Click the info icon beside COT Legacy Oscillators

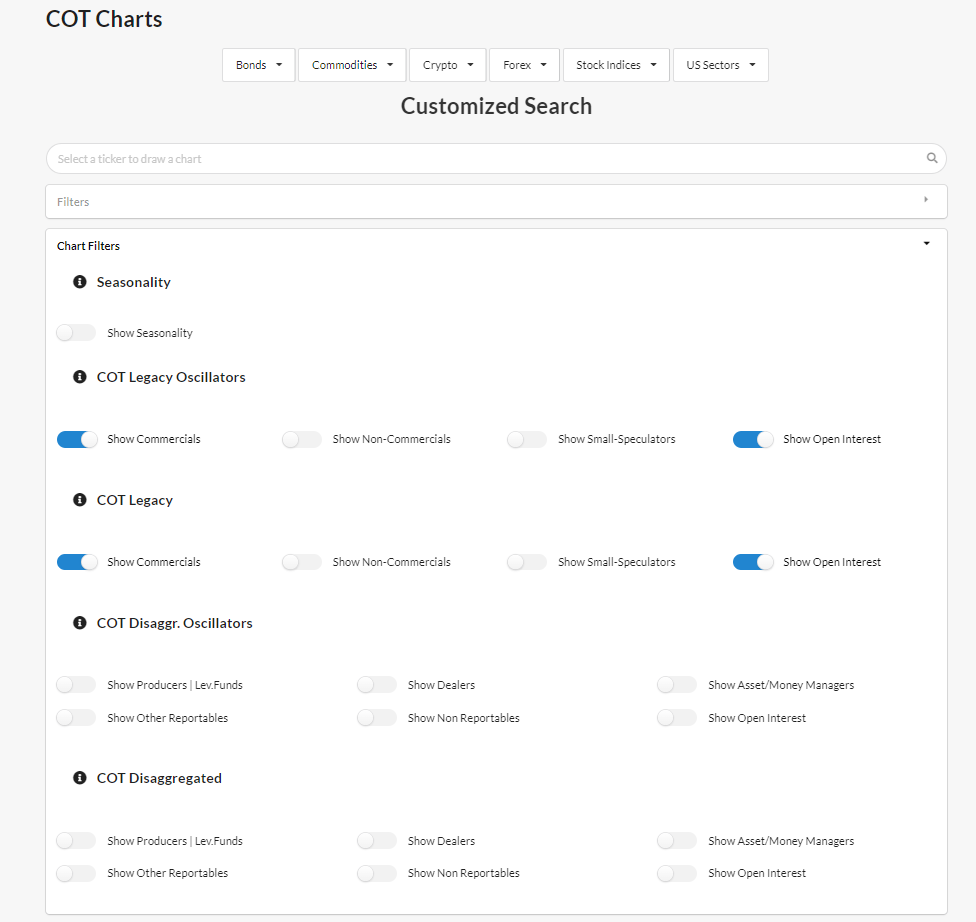pyautogui.click(x=79, y=376)
